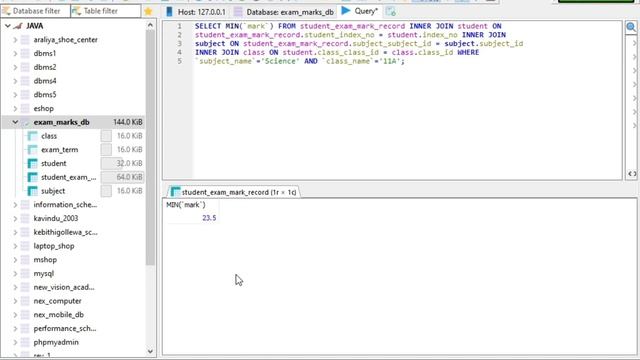Click the dbms1 database icon
The width and height of the screenshot is (640, 360).
(x=25, y=53)
